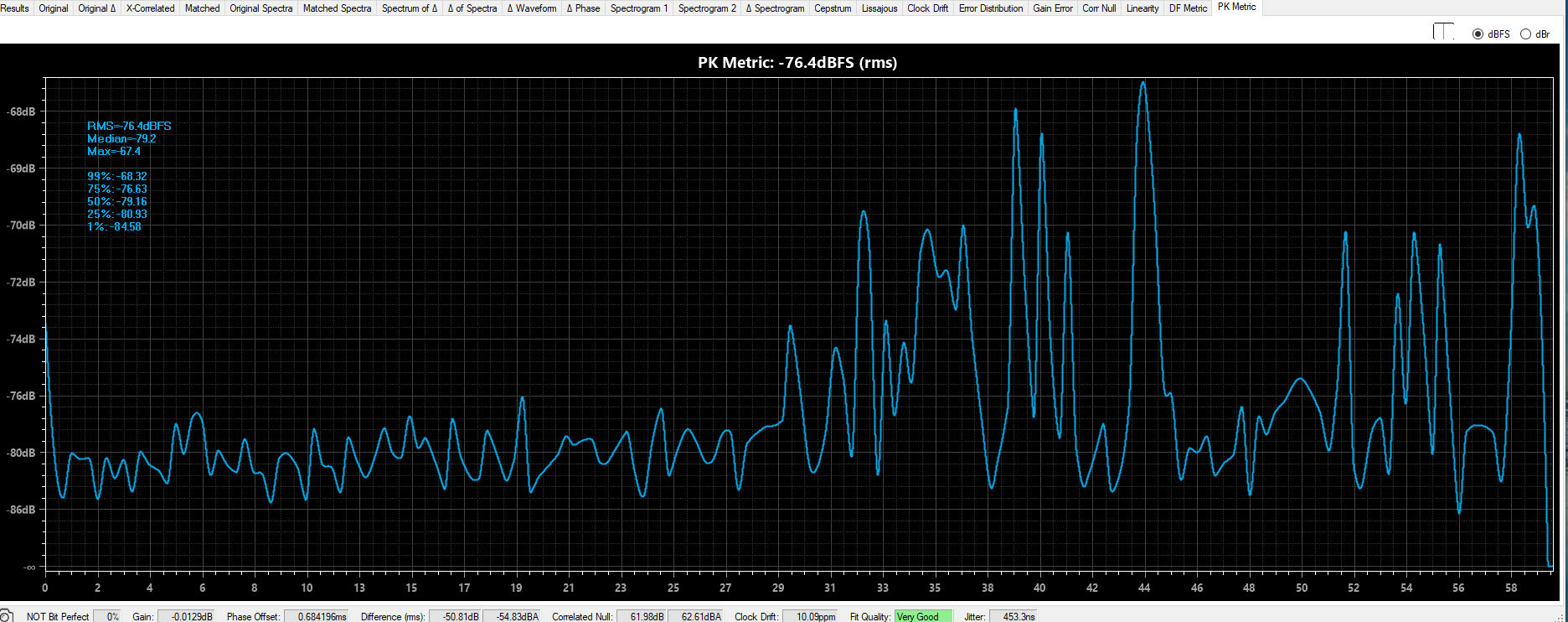
Task: Click the Jitter 453.3ns field
Action: (x=1014, y=616)
